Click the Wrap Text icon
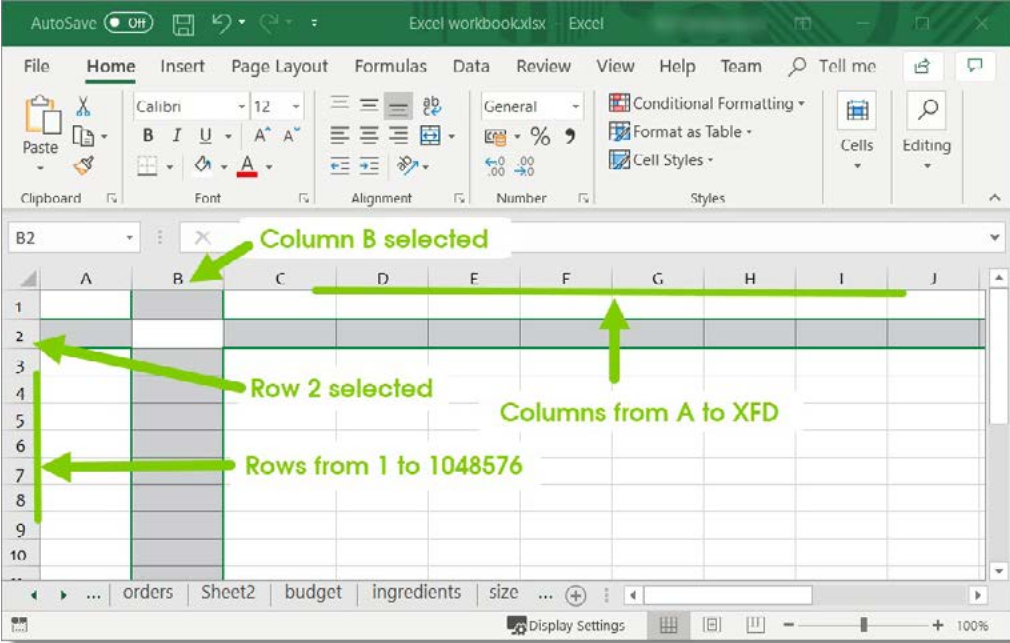1010x643 pixels. tap(431, 106)
